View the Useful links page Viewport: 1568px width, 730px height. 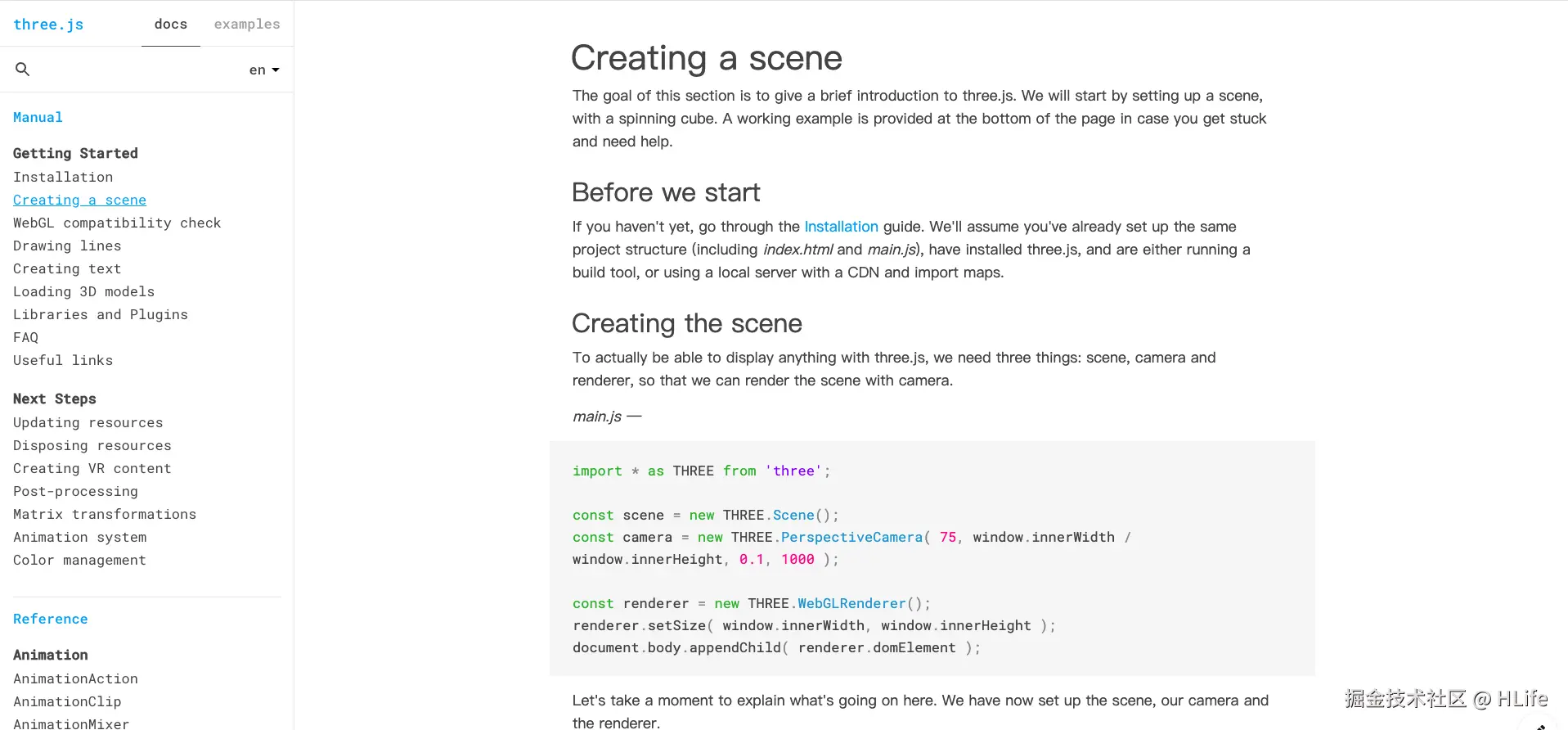(x=63, y=361)
